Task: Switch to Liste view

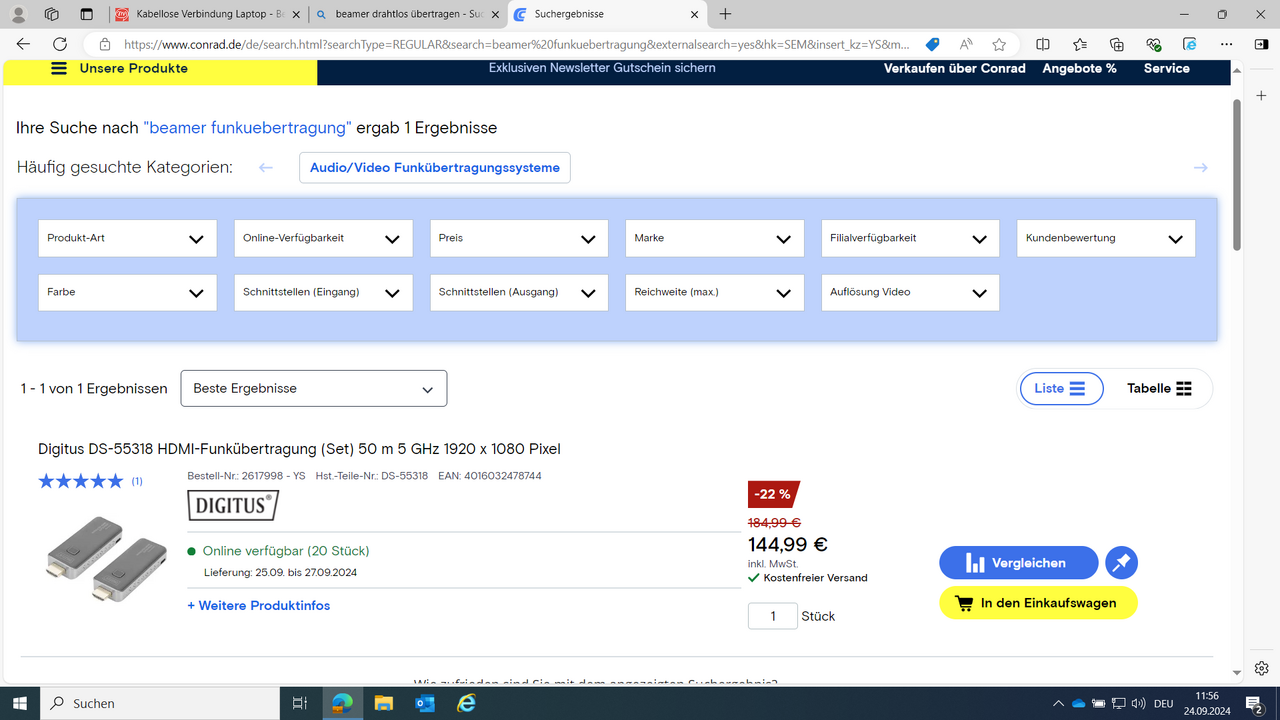Action: click(1061, 388)
